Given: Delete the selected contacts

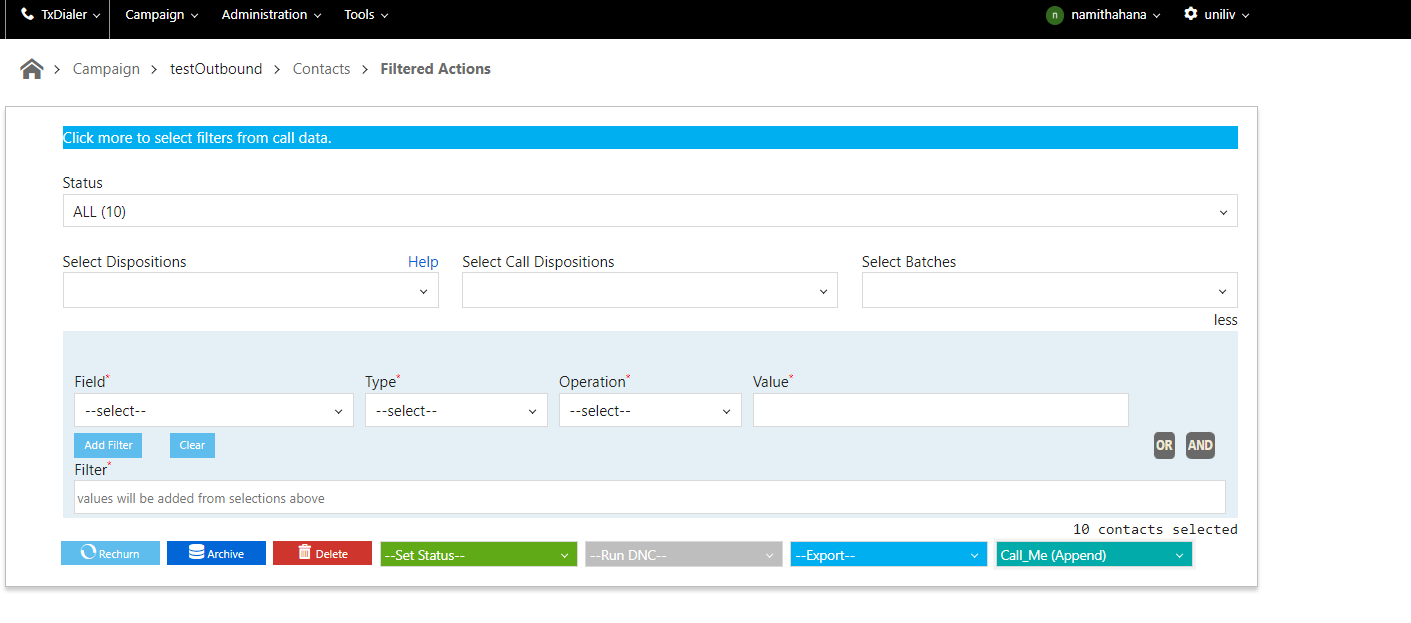Looking at the screenshot, I should point(322,553).
